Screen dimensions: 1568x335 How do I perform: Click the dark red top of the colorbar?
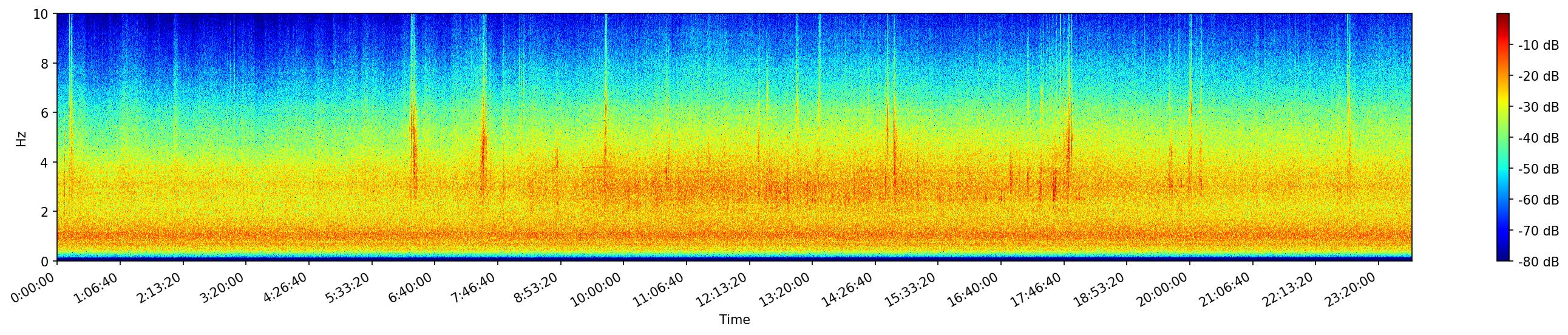click(x=1503, y=17)
